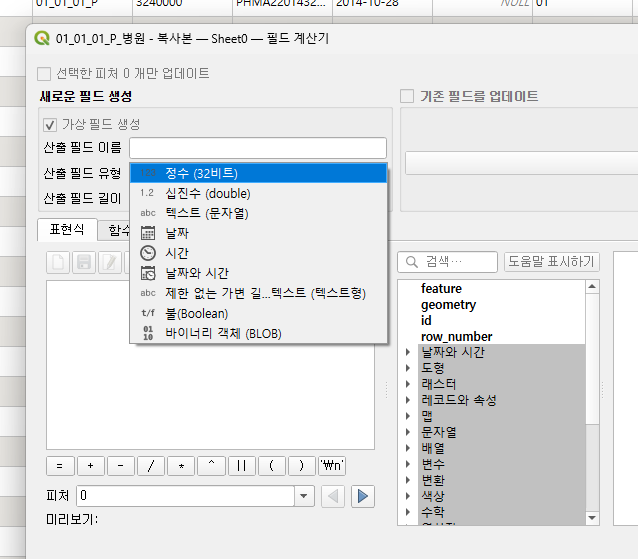The width and height of the screenshot is (638, 559).
Task: Insert the '=' operator
Action: coord(60,466)
